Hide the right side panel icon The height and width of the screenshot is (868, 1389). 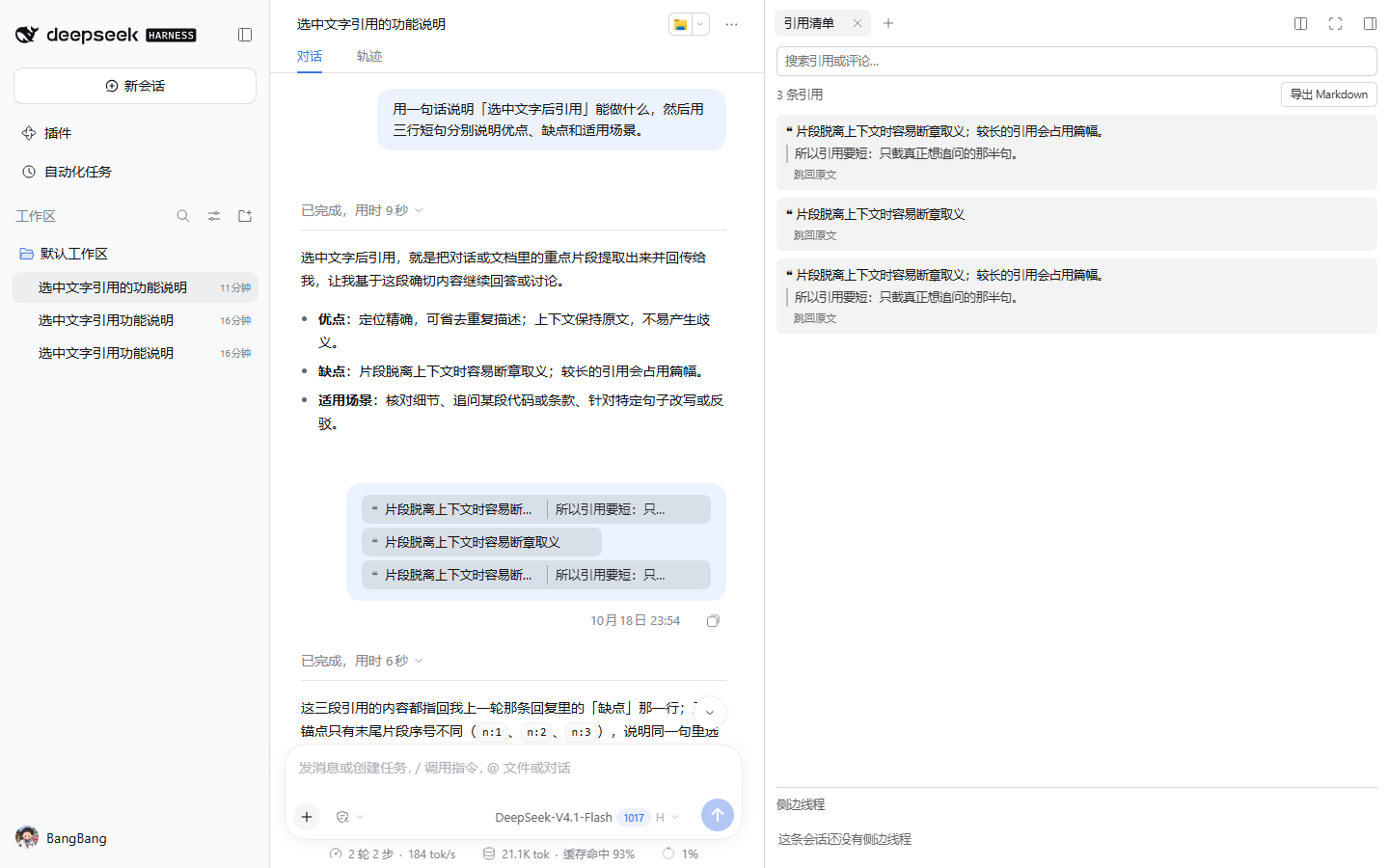1370,23
